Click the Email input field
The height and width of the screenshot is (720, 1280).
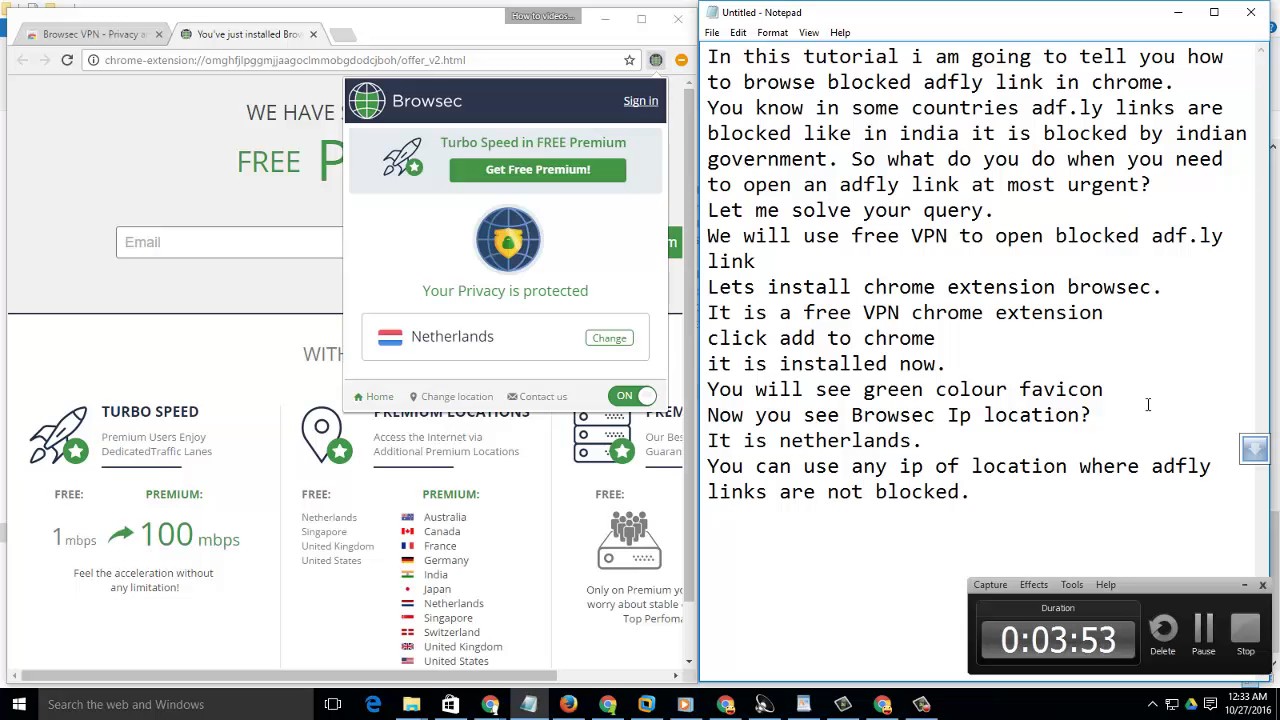229,242
